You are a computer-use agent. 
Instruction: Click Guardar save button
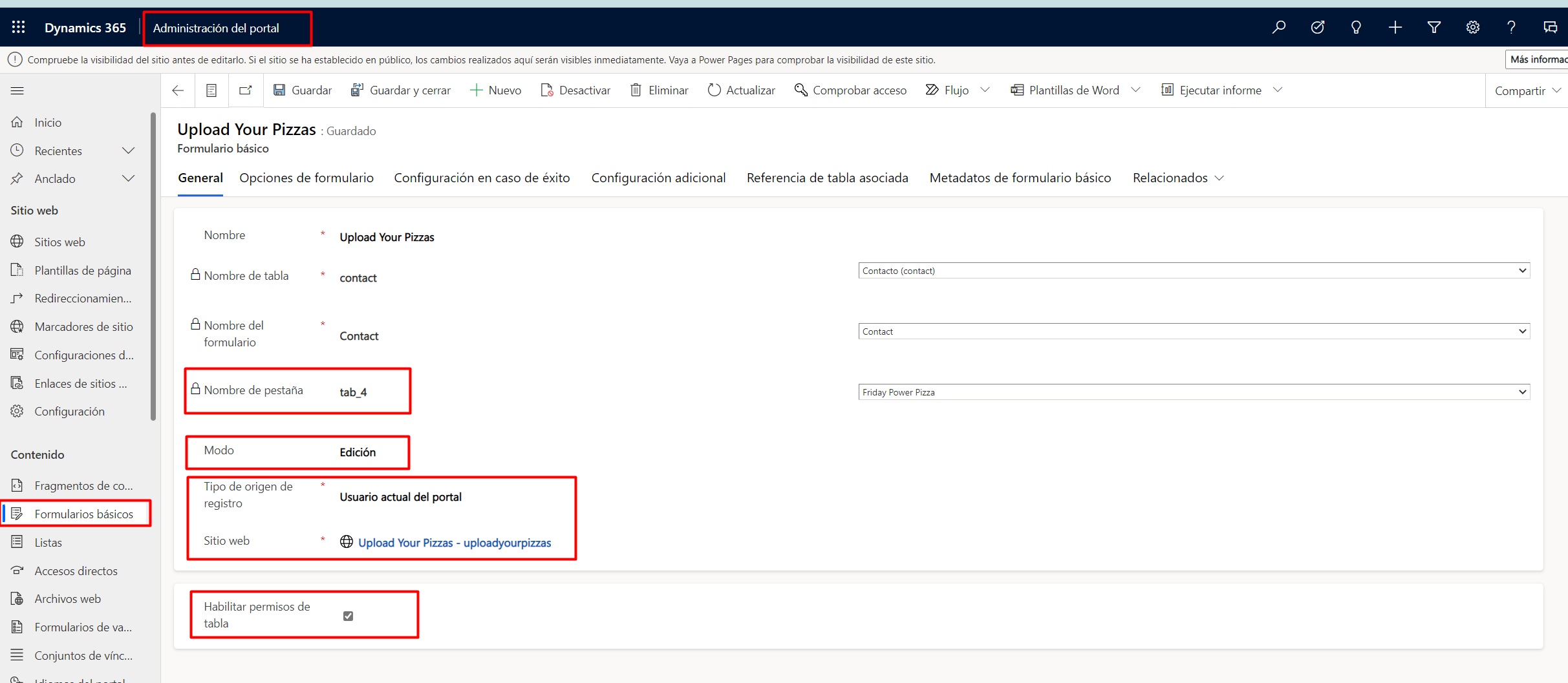tap(302, 90)
